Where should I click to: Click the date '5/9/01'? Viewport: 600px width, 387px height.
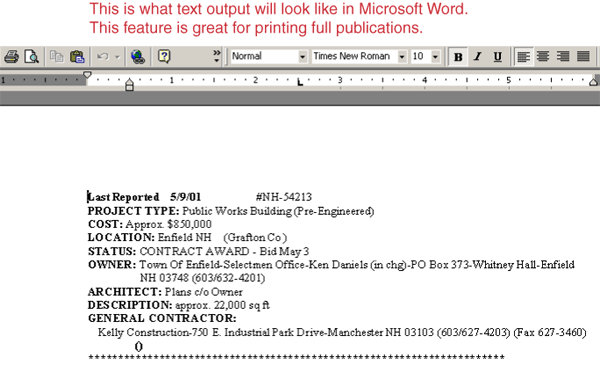(x=186, y=197)
